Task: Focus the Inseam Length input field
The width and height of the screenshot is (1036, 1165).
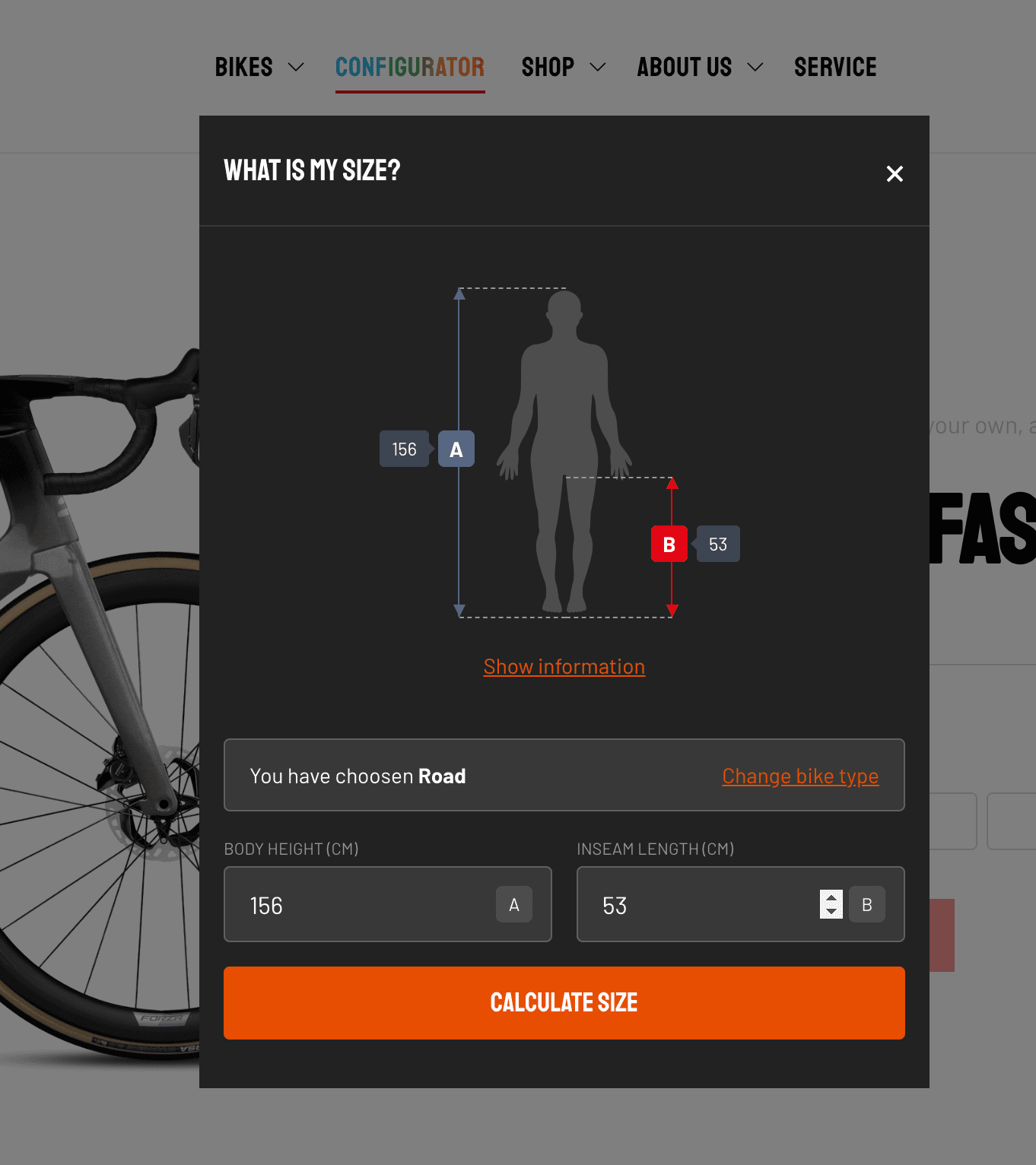Action: click(x=741, y=904)
